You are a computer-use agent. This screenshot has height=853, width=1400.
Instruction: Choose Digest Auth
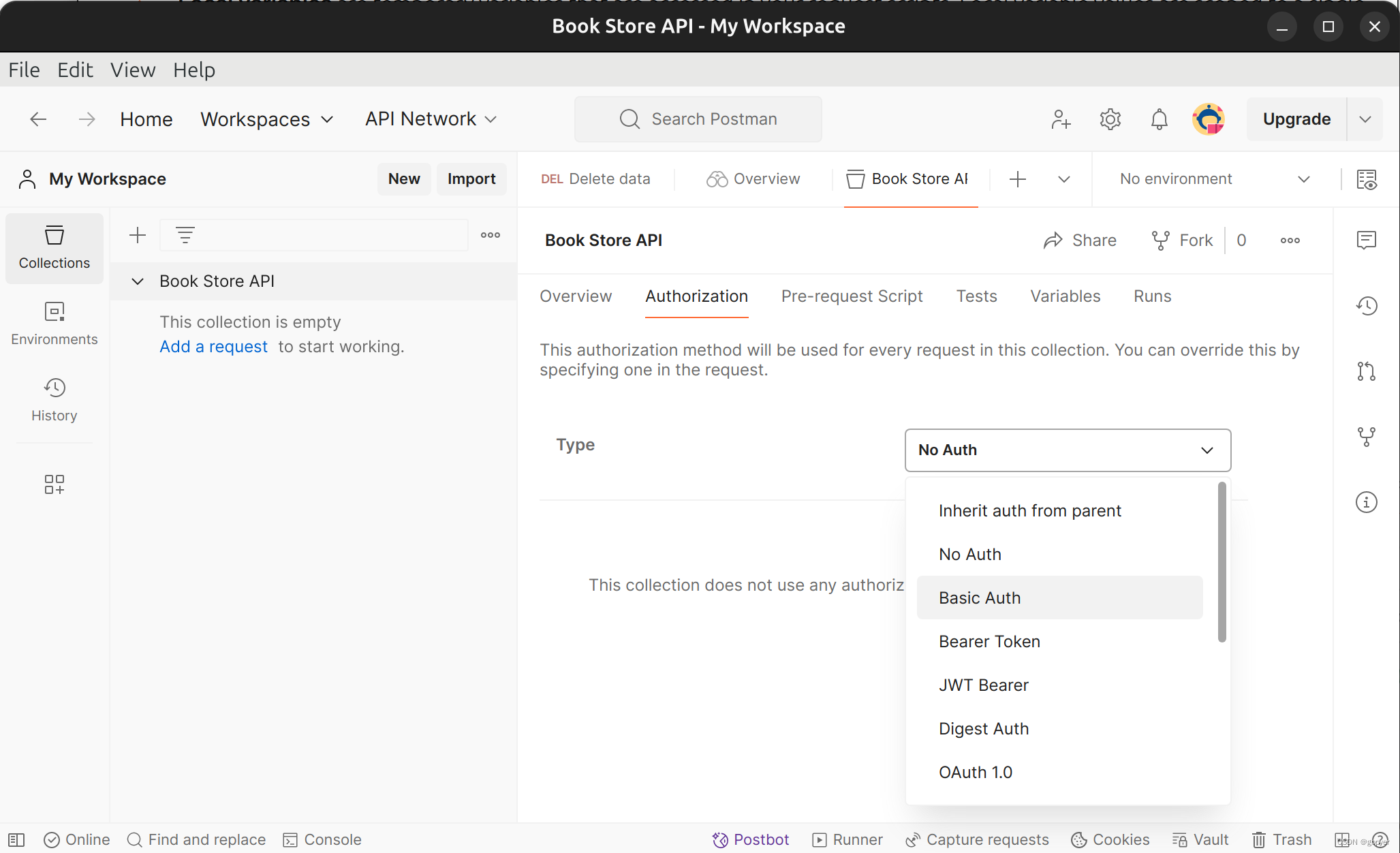click(x=1059, y=729)
